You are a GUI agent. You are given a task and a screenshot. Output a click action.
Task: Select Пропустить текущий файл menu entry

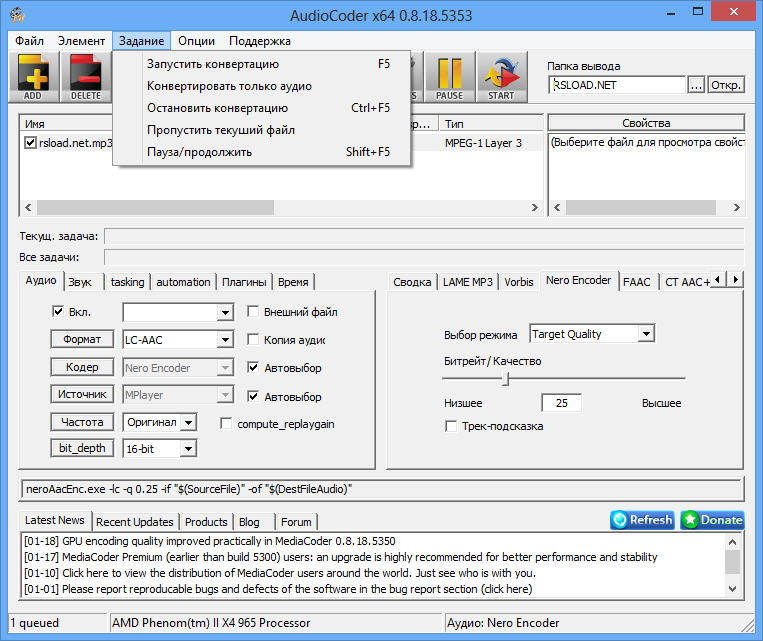(x=262, y=130)
